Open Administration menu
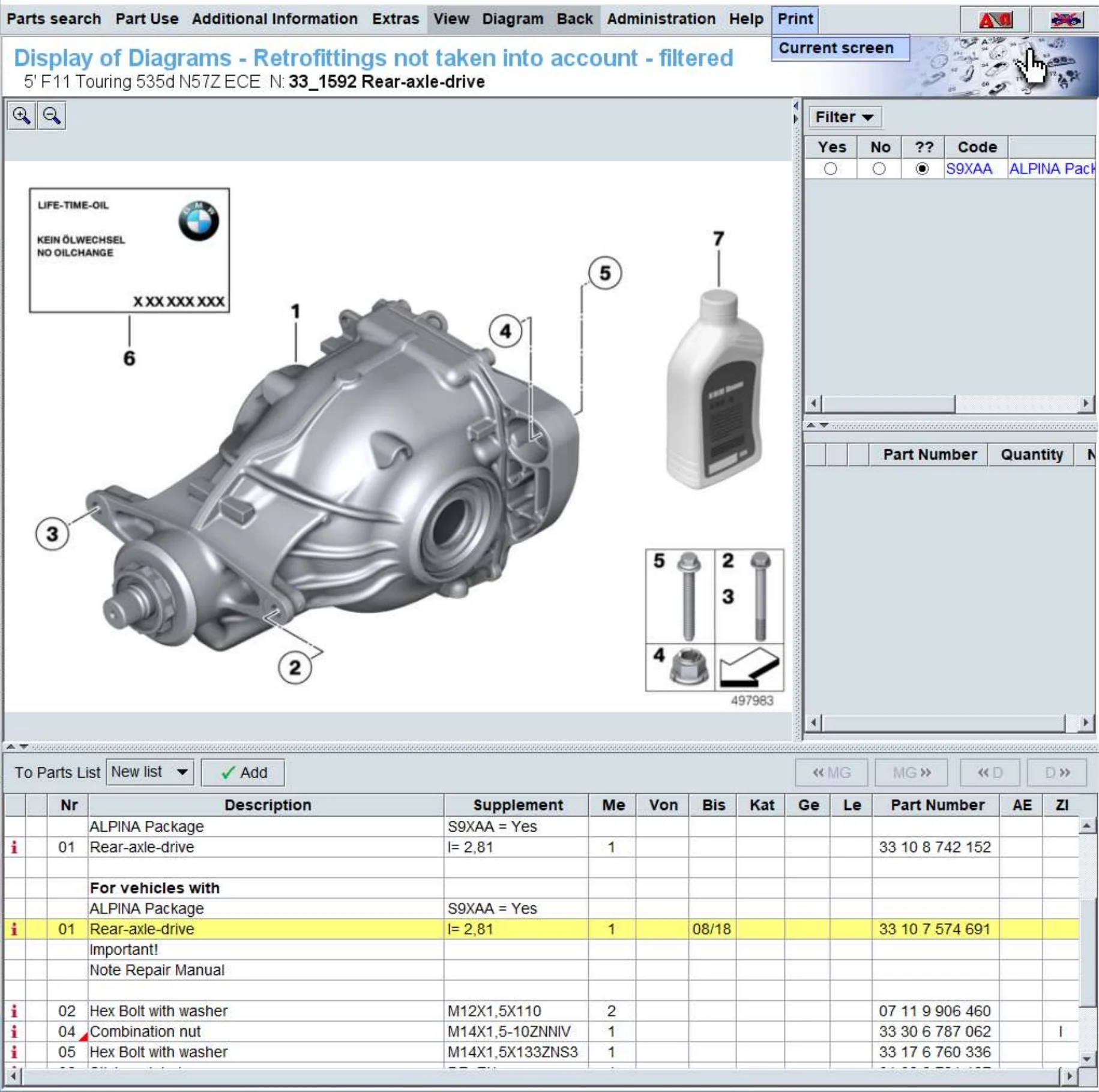The height and width of the screenshot is (1092, 1099). pos(661,19)
